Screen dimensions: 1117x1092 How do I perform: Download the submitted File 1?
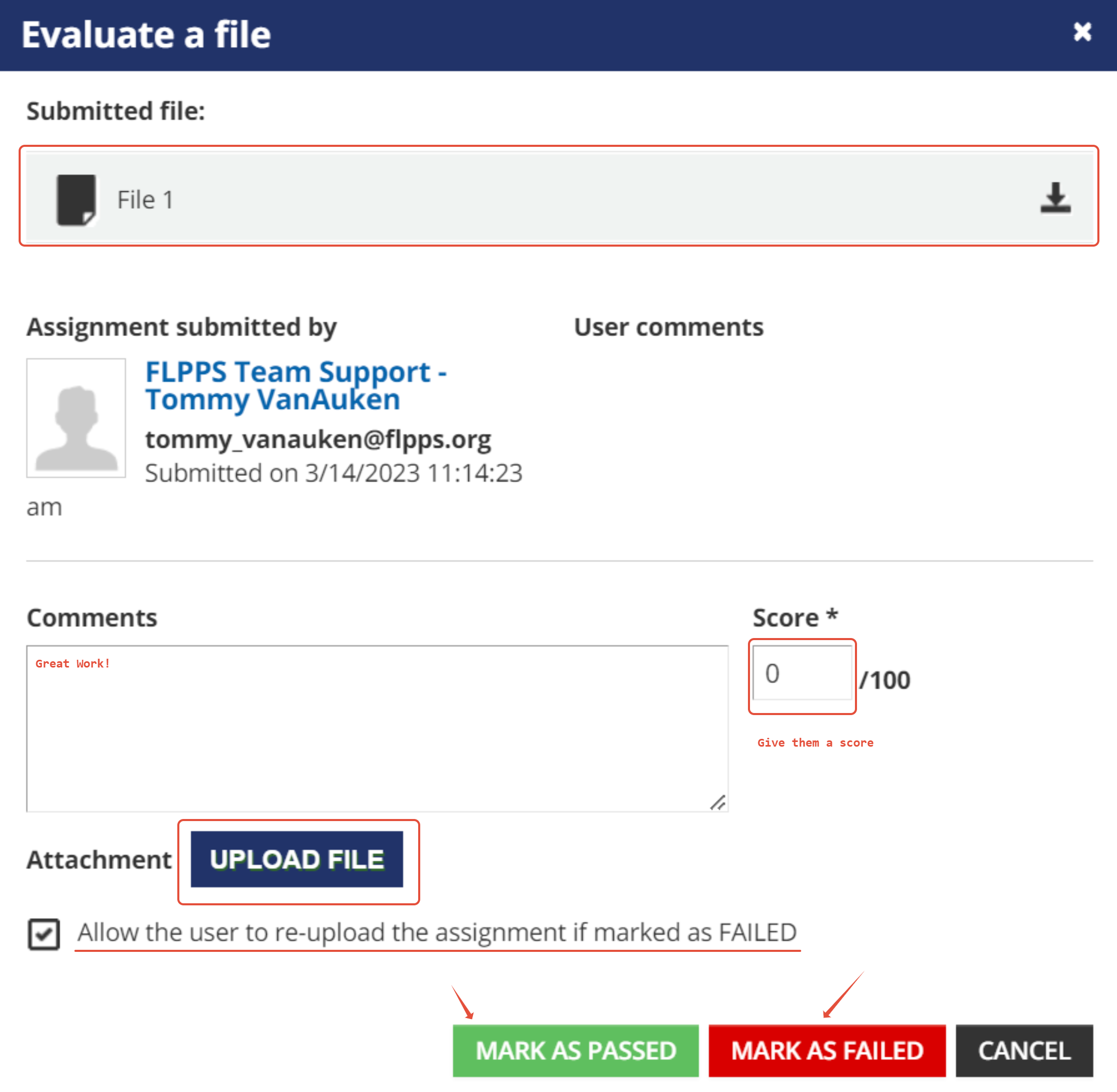(1055, 199)
